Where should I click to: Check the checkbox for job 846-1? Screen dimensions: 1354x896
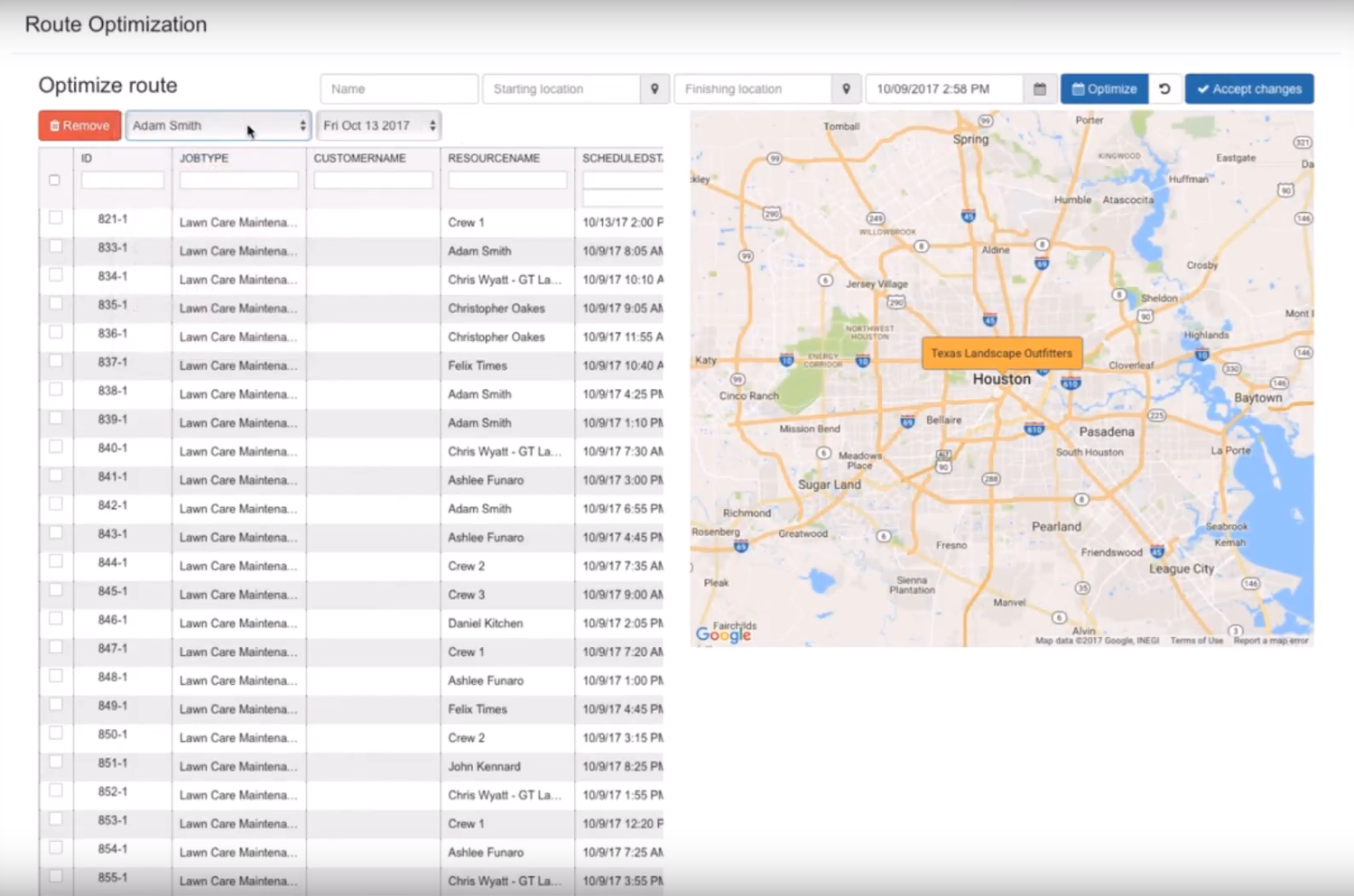point(55,619)
